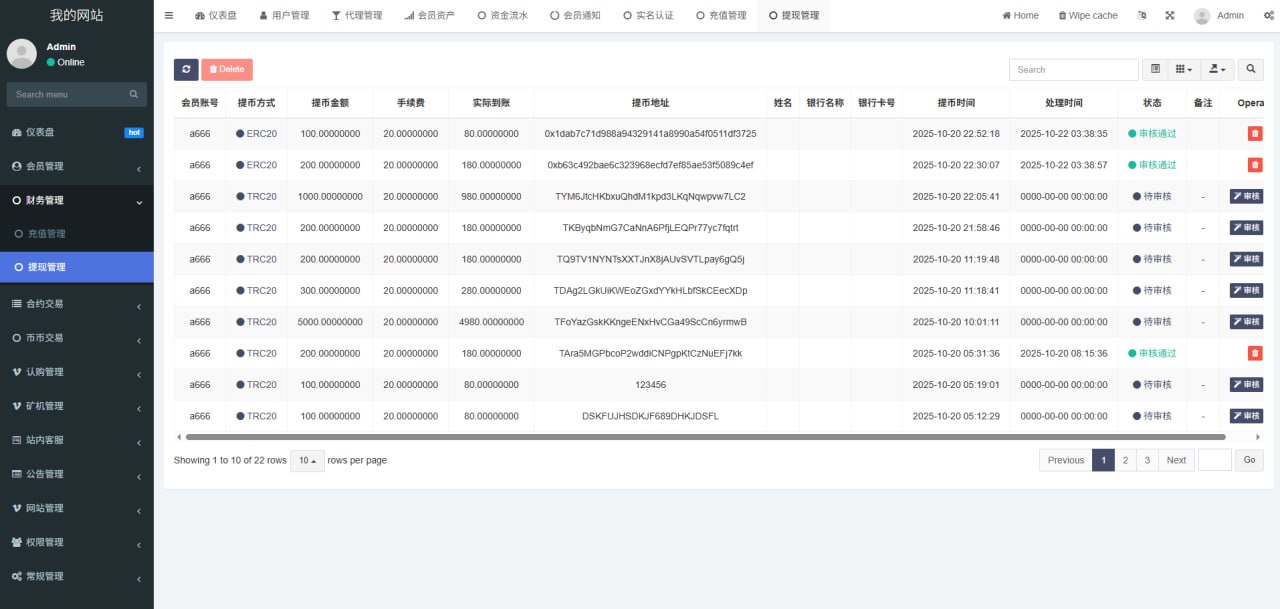1280x609 pixels.
Task: Click the fullscreen expand icon in header
Action: [x=1170, y=15]
